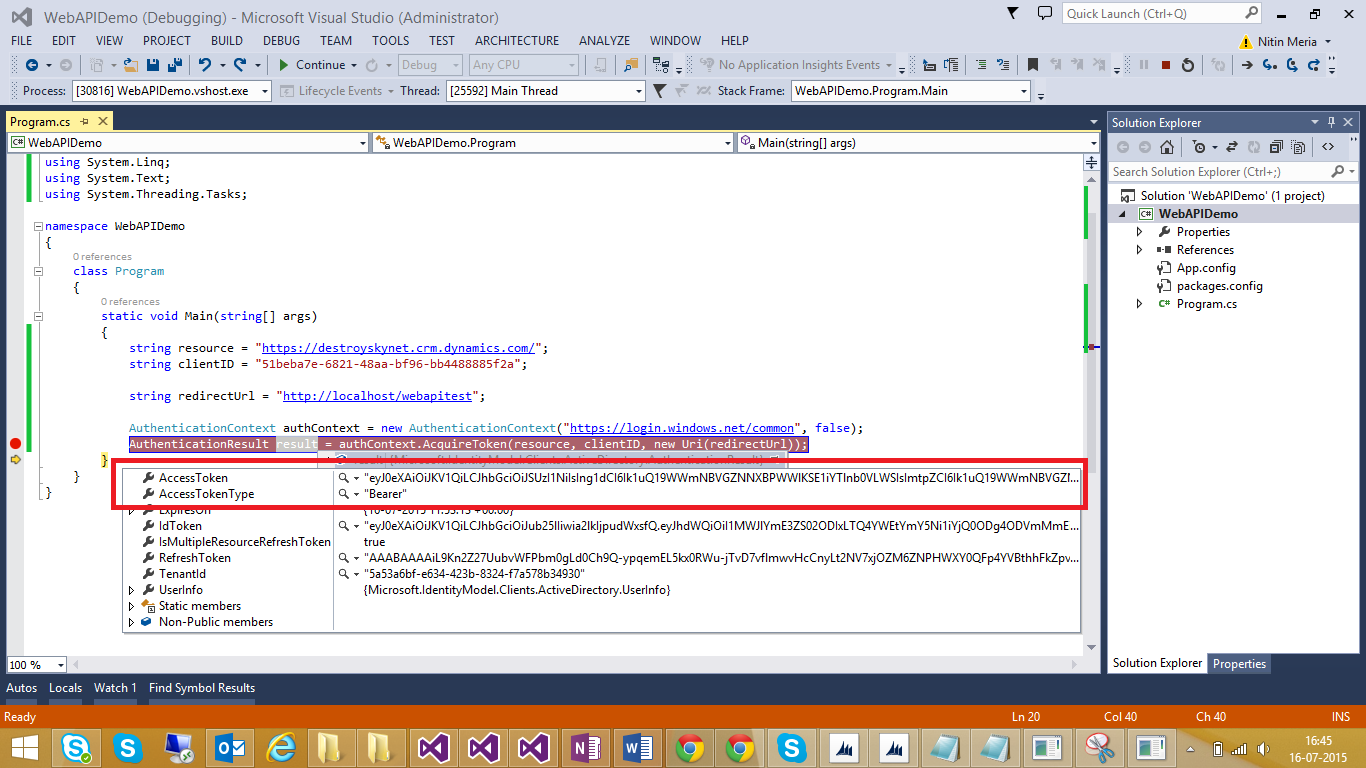1366x768 pixels.
Task: Expand Static members in the datatip
Action: coord(131,606)
